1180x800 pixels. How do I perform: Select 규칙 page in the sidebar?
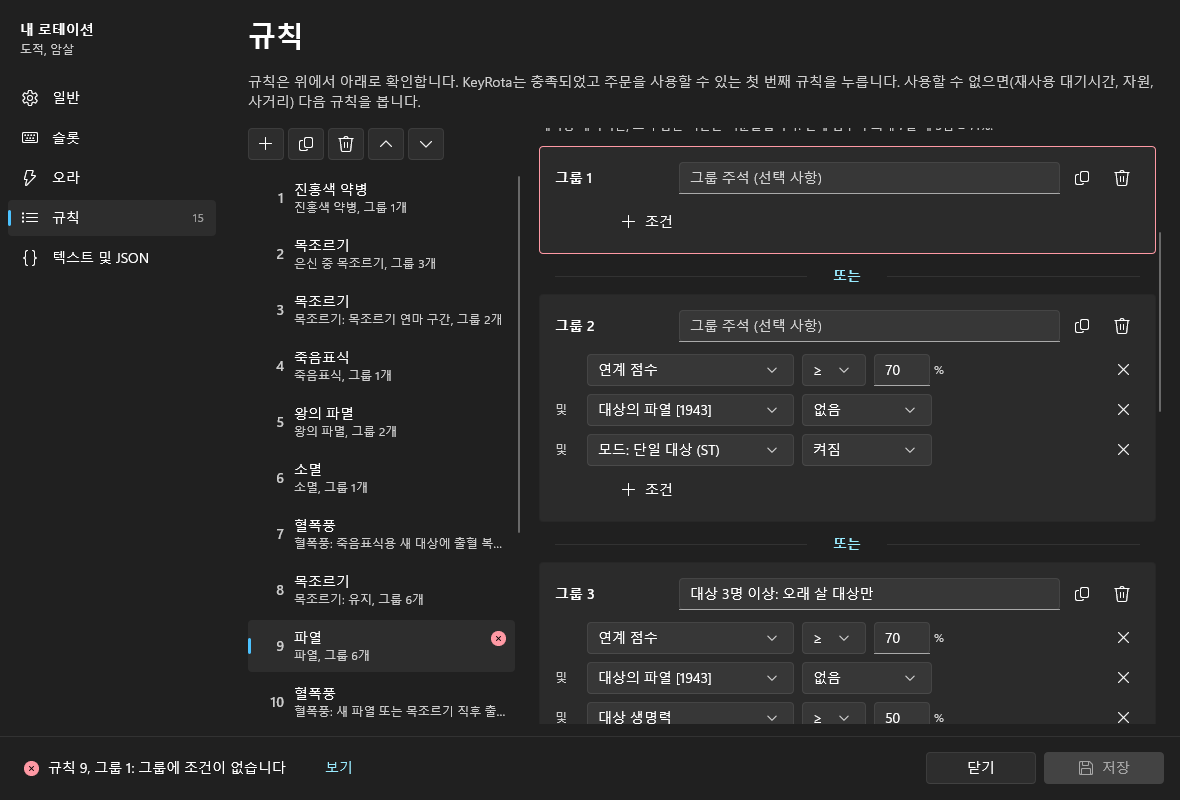111,217
